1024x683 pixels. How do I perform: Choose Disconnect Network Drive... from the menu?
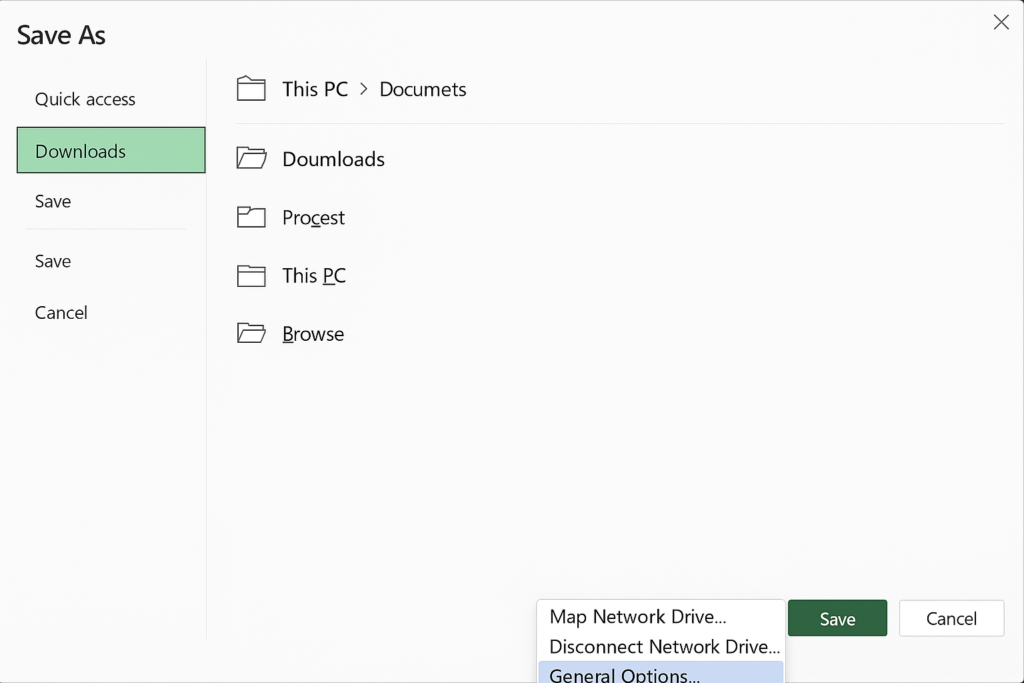point(664,646)
